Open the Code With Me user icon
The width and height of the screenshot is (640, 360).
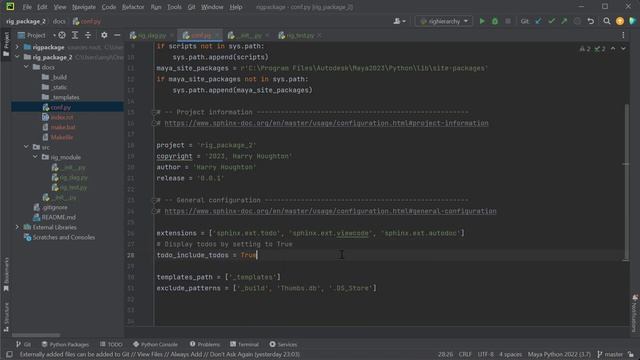click(399, 21)
